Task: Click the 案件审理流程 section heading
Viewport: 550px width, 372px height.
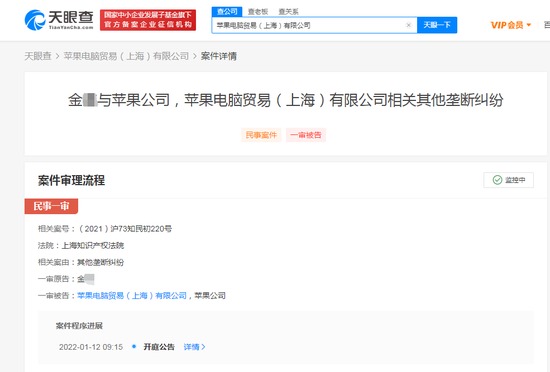Action: click(x=71, y=180)
